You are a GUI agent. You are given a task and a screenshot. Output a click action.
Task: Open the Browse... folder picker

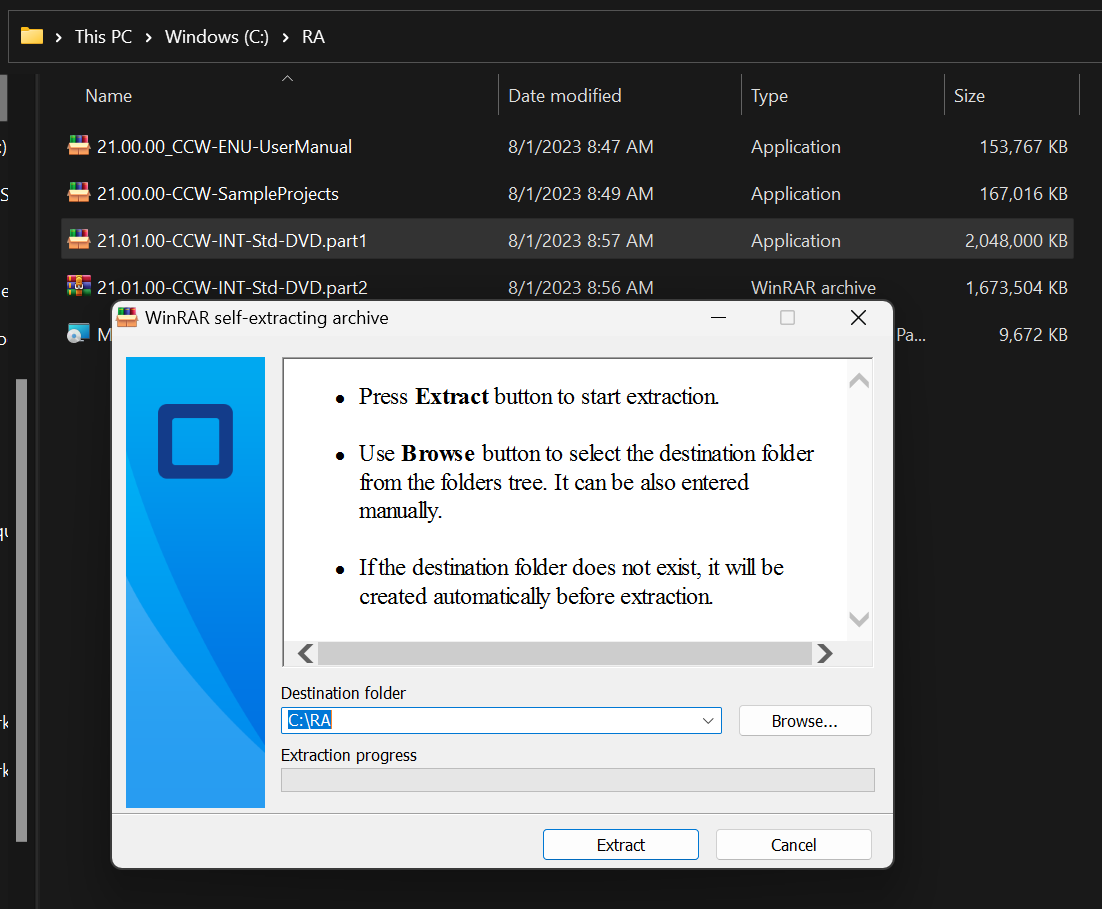point(805,721)
